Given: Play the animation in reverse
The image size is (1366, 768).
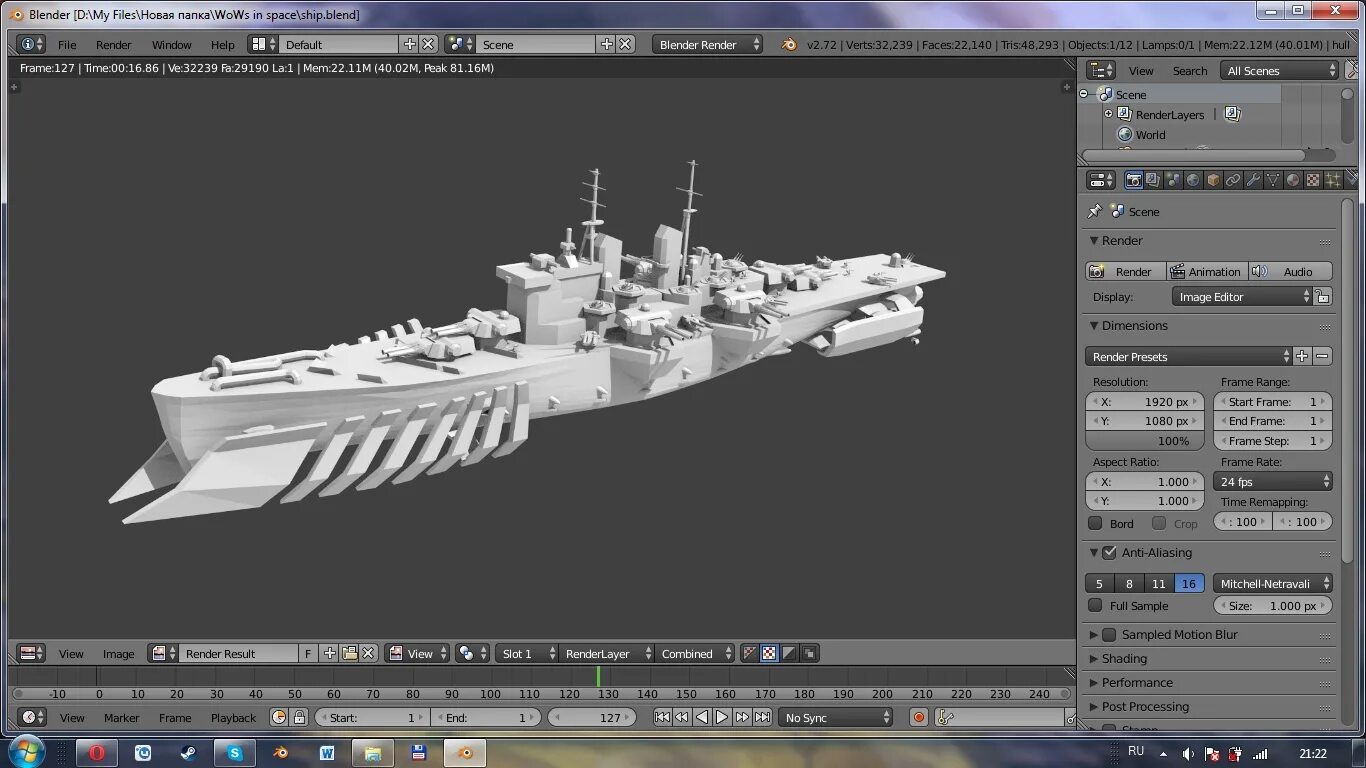Looking at the screenshot, I should pos(702,717).
